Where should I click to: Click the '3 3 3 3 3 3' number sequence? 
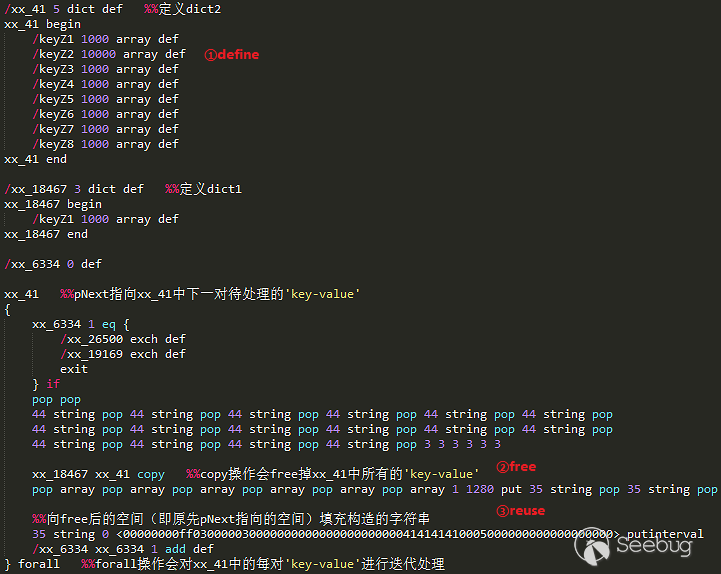463,444
